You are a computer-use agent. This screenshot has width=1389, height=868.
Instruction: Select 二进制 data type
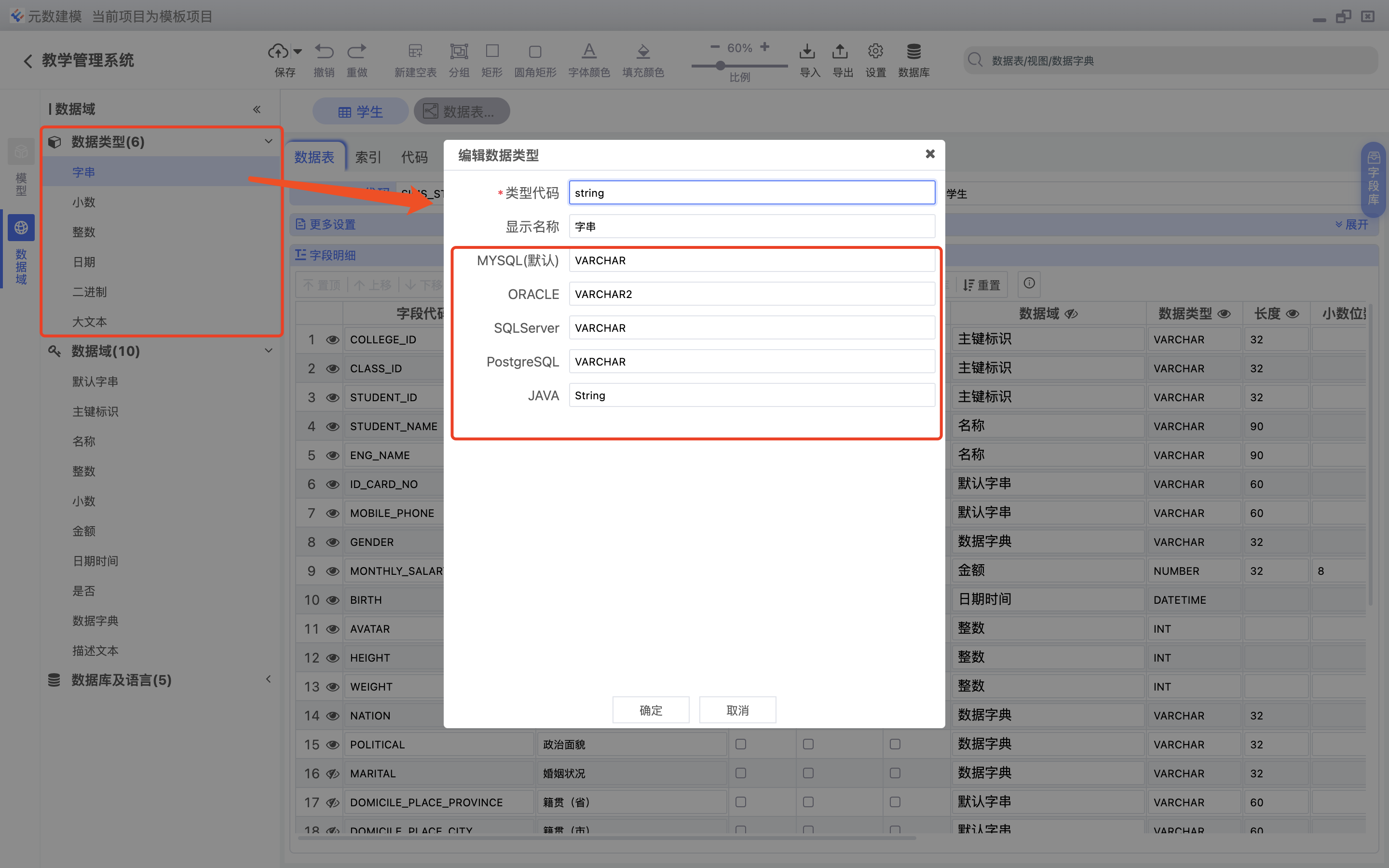click(90, 292)
